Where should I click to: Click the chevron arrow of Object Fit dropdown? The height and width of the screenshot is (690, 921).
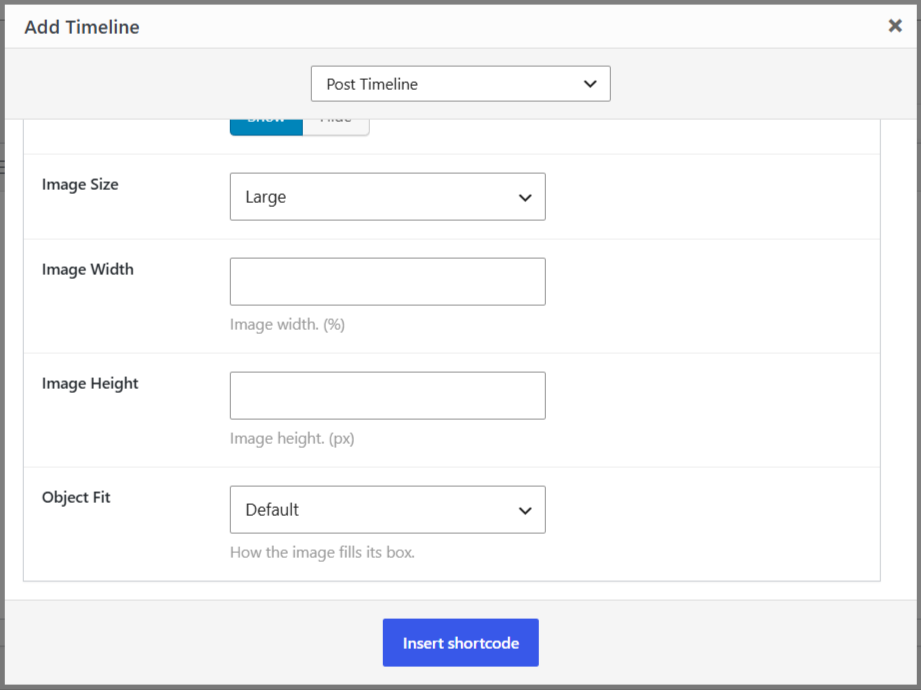525,511
